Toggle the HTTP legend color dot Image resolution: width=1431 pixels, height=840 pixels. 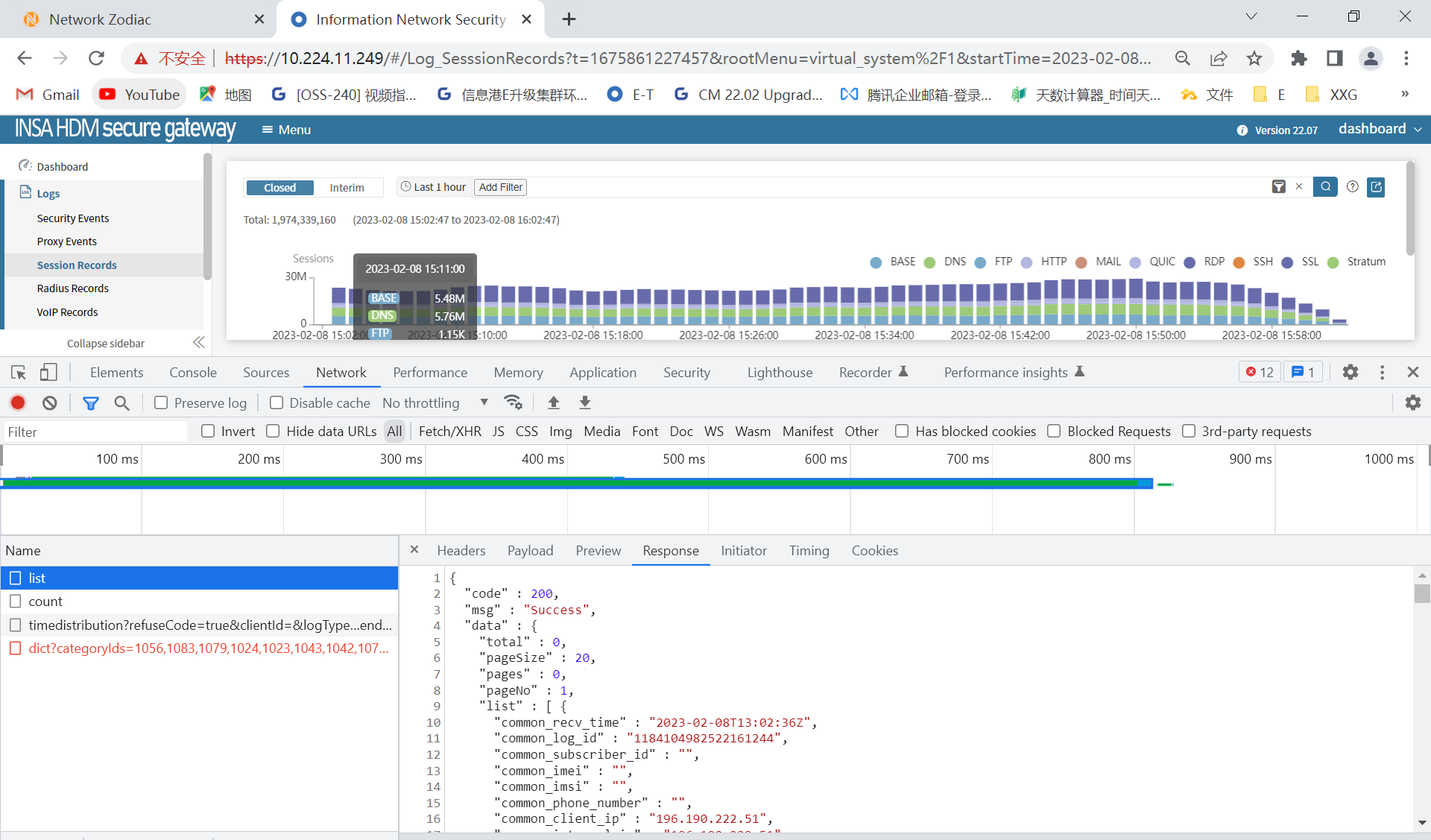coord(1026,262)
